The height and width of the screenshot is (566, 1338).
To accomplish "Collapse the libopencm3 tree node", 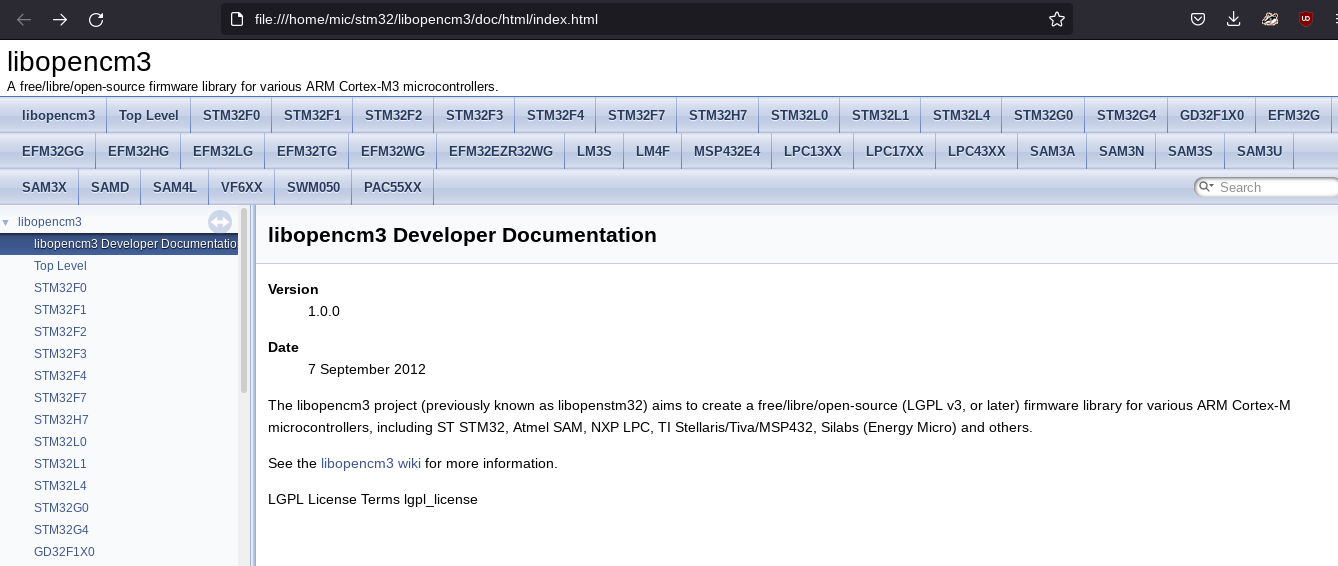I will pos(6,222).
